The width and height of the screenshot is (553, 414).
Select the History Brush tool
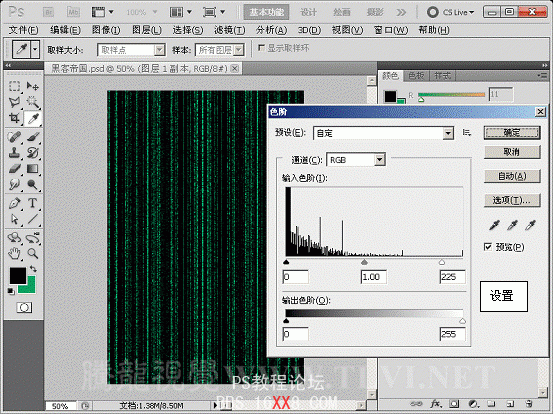pos(32,153)
